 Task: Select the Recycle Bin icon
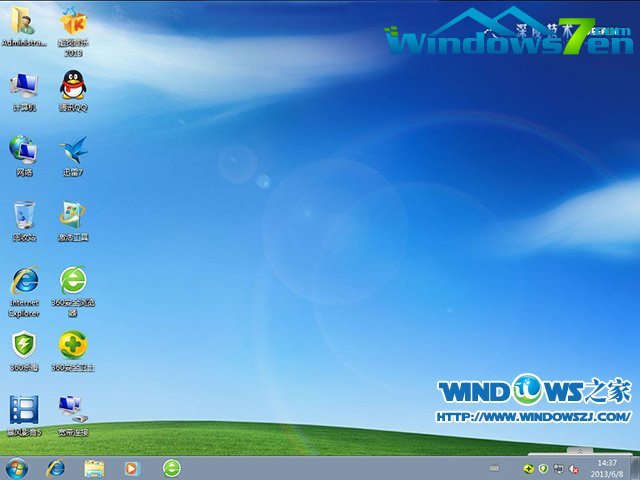(x=24, y=221)
